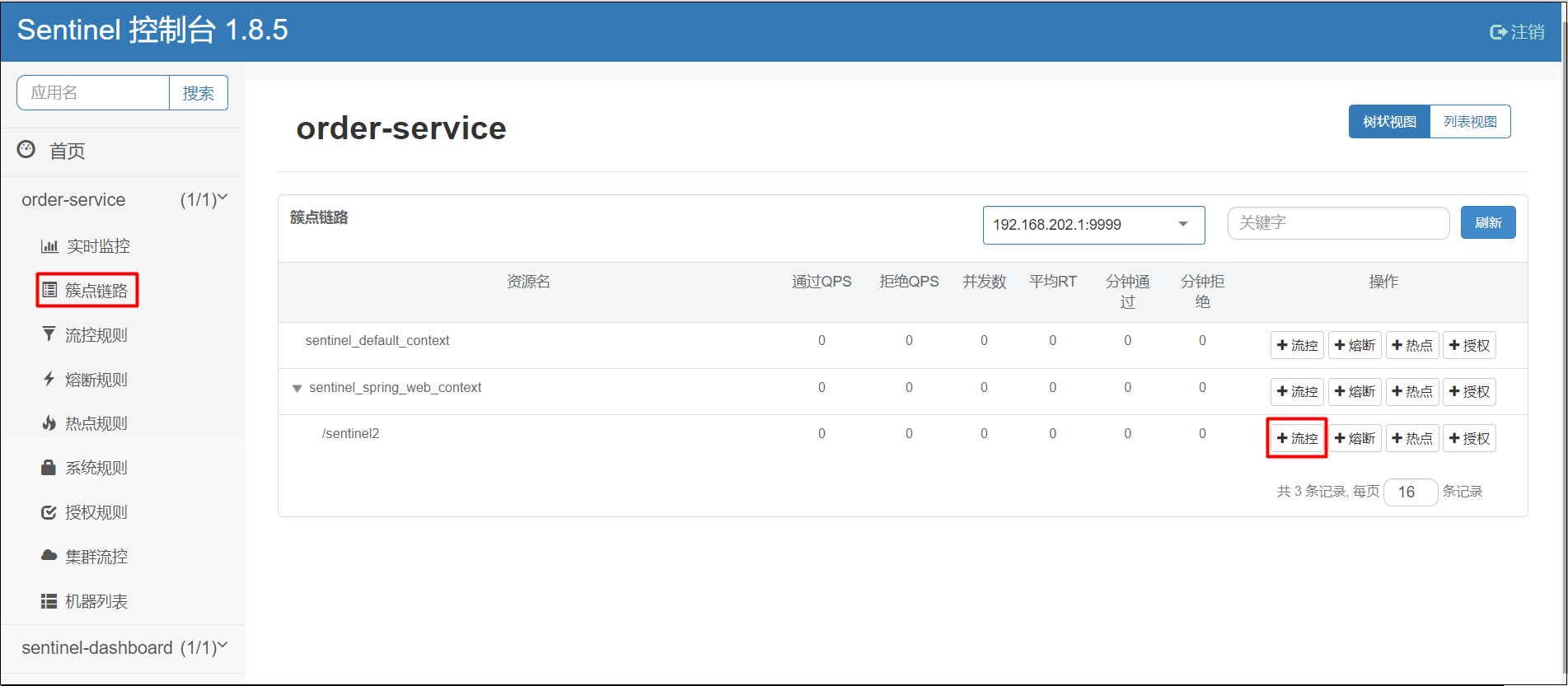Click the order-service page heading
Screen dimensions: 1568x686
coord(401,128)
